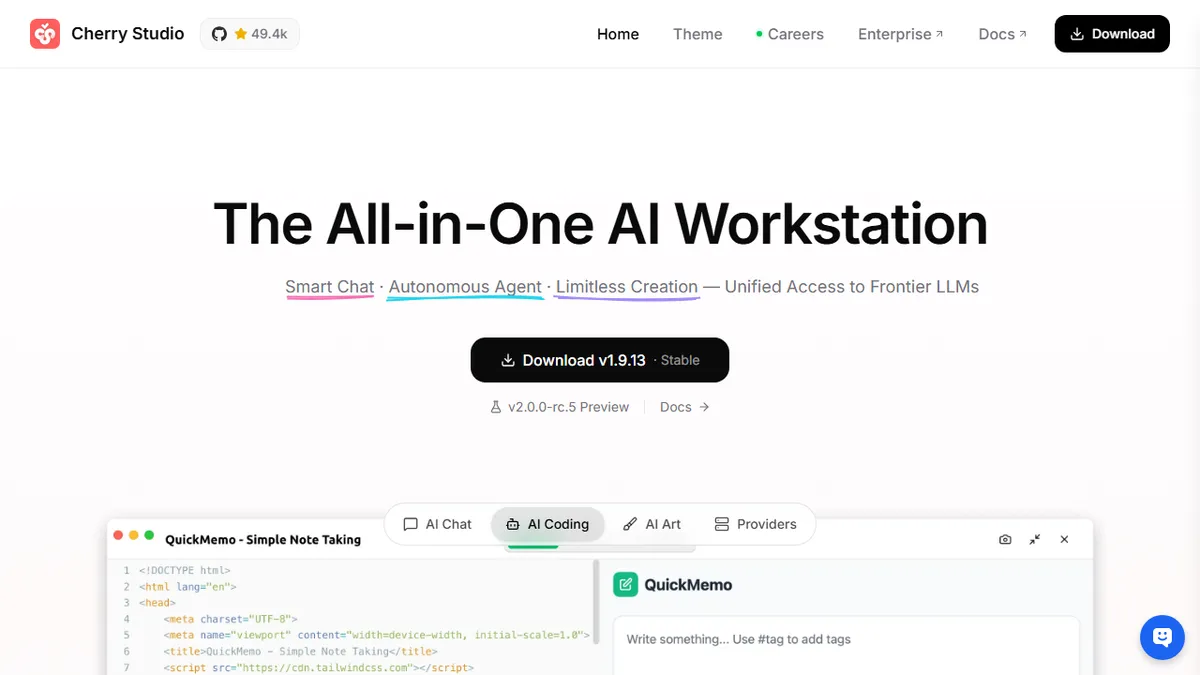This screenshot has height=675, width=1200.
Task: Click the Smart Chat underlined text
Action: (330, 287)
